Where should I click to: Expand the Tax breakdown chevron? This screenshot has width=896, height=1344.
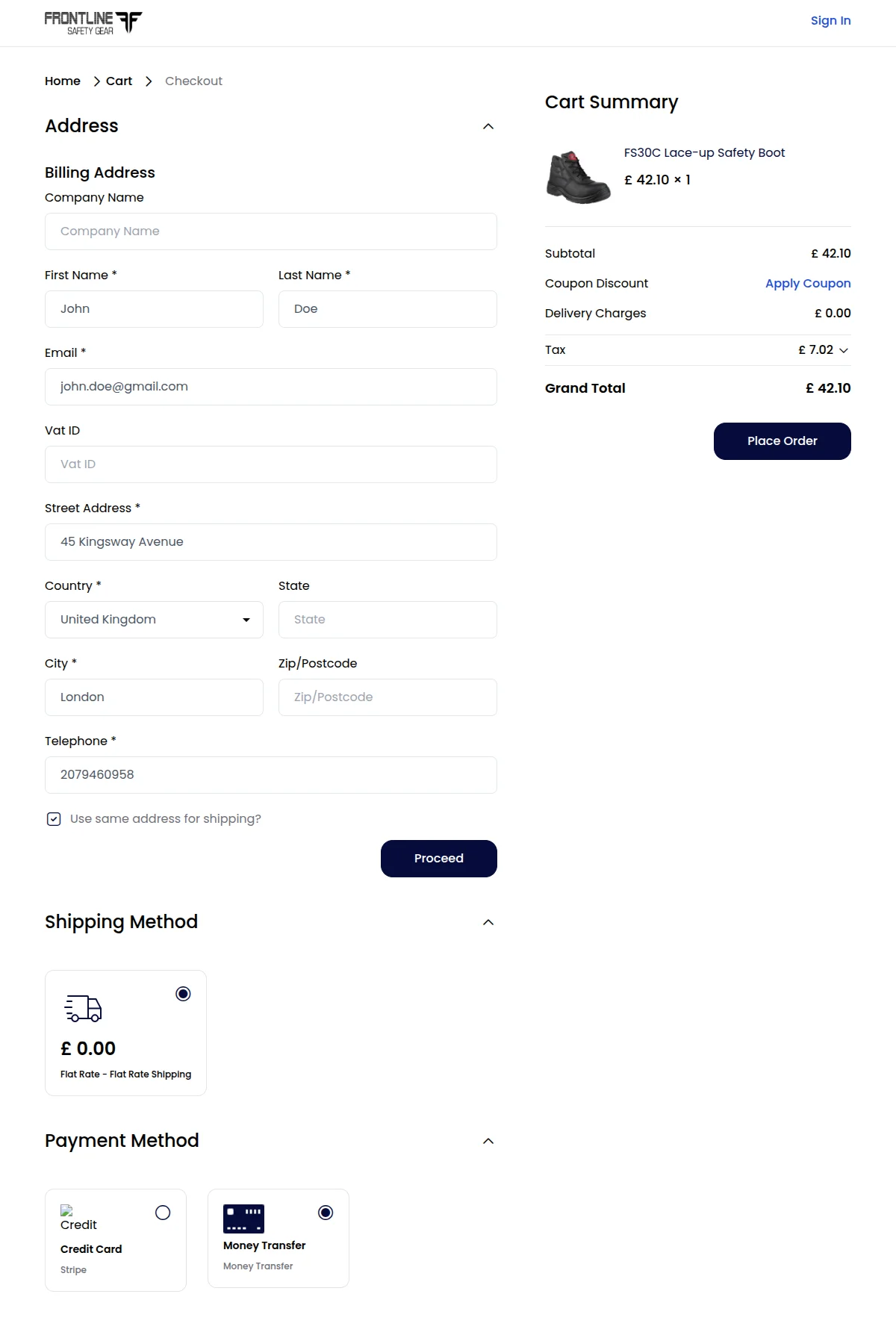pos(844,350)
